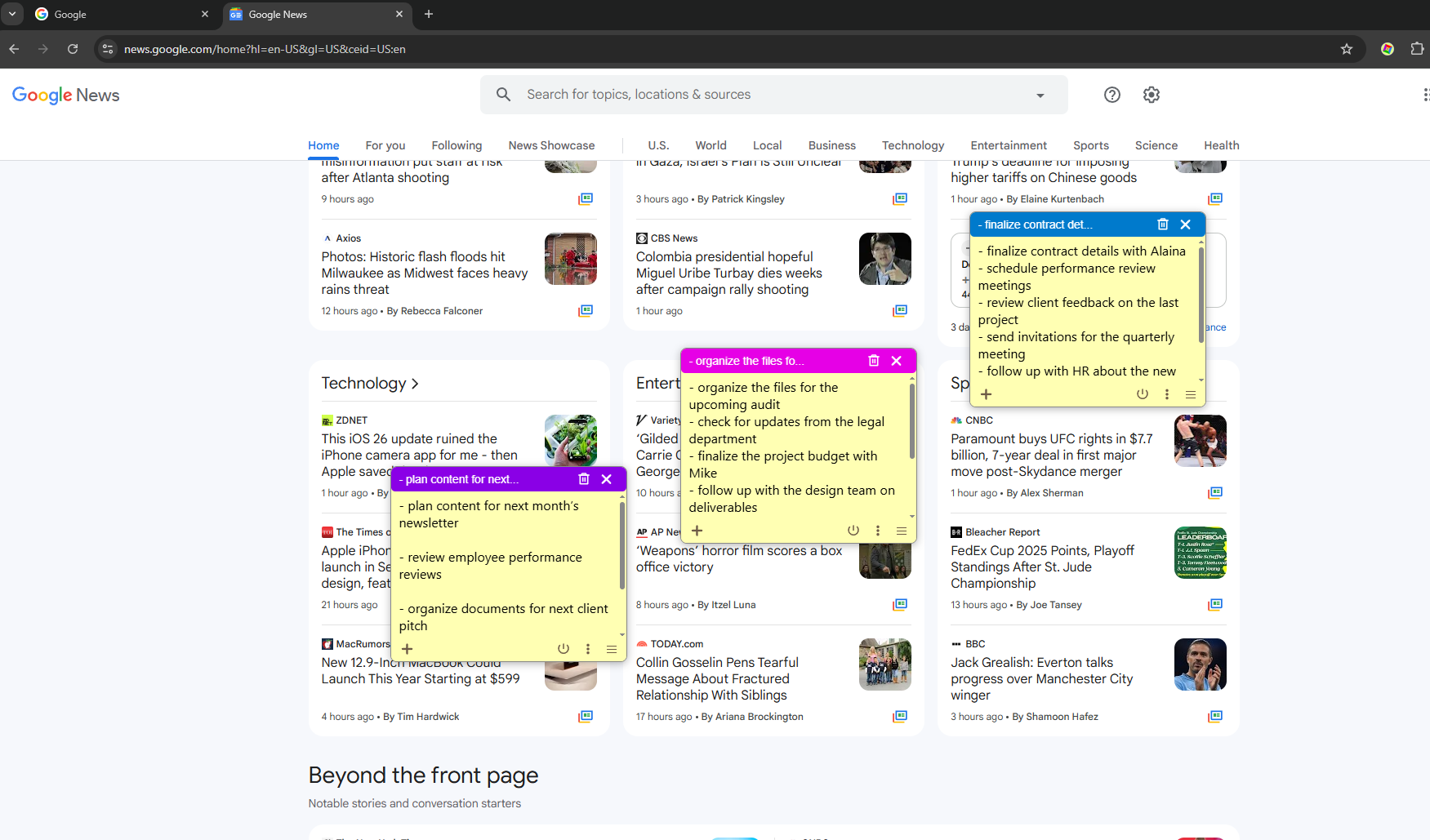Viewport: 1430px width, 840px height.
Task: Add new note from 'plan content' note plus icon
Action: pyautogui.click(x=408, y=649)
